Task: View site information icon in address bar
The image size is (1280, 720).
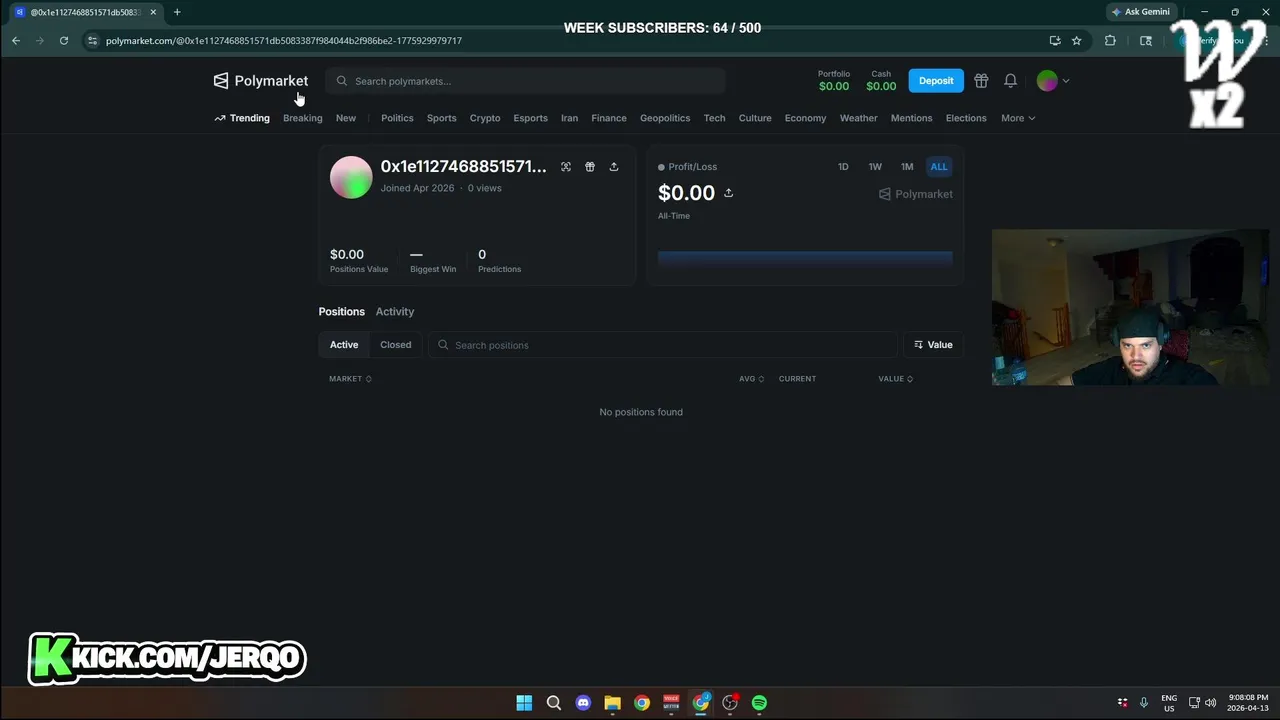Action: point(93,41)
